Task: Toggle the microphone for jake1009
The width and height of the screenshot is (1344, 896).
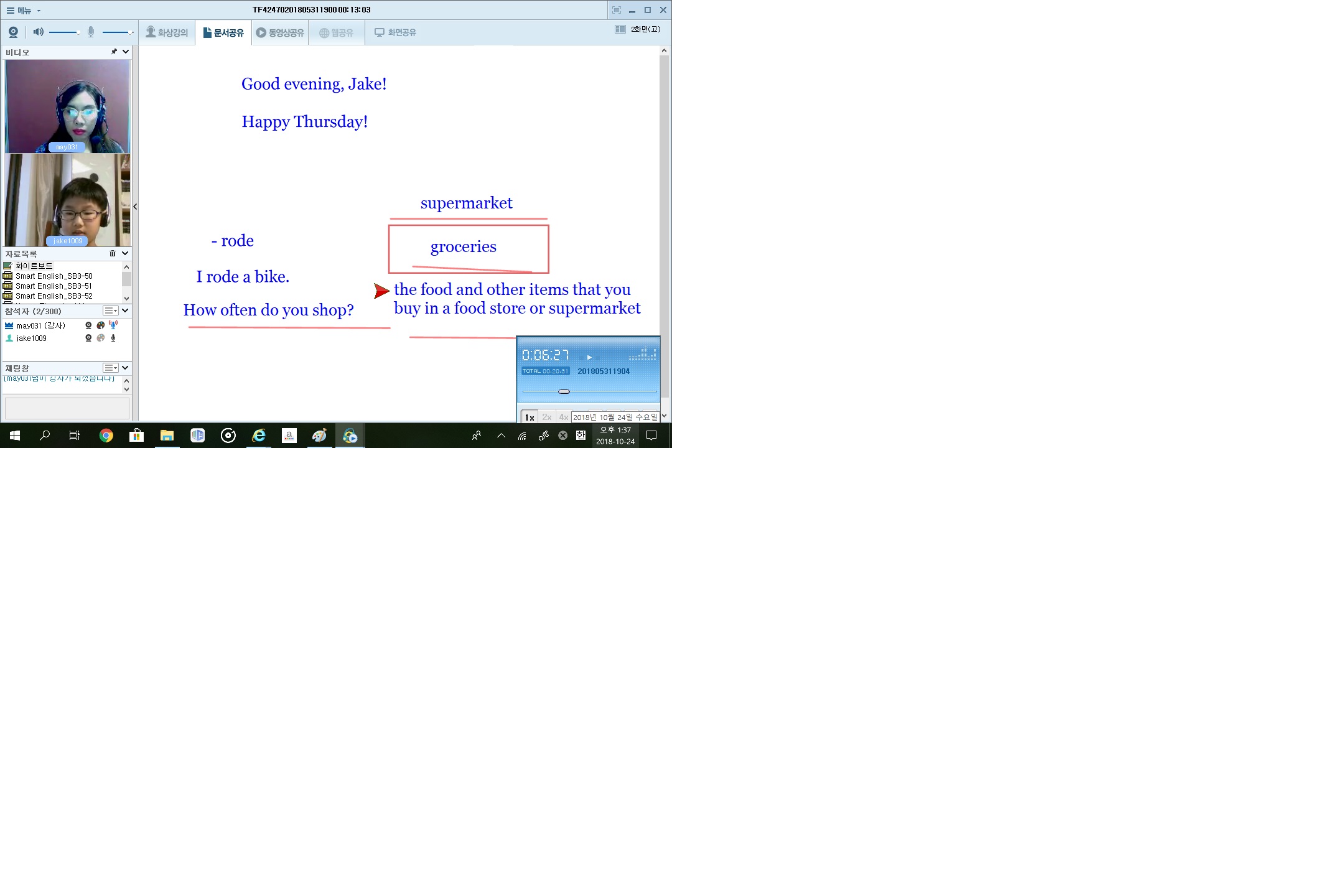Action: (x=113, y=338)
